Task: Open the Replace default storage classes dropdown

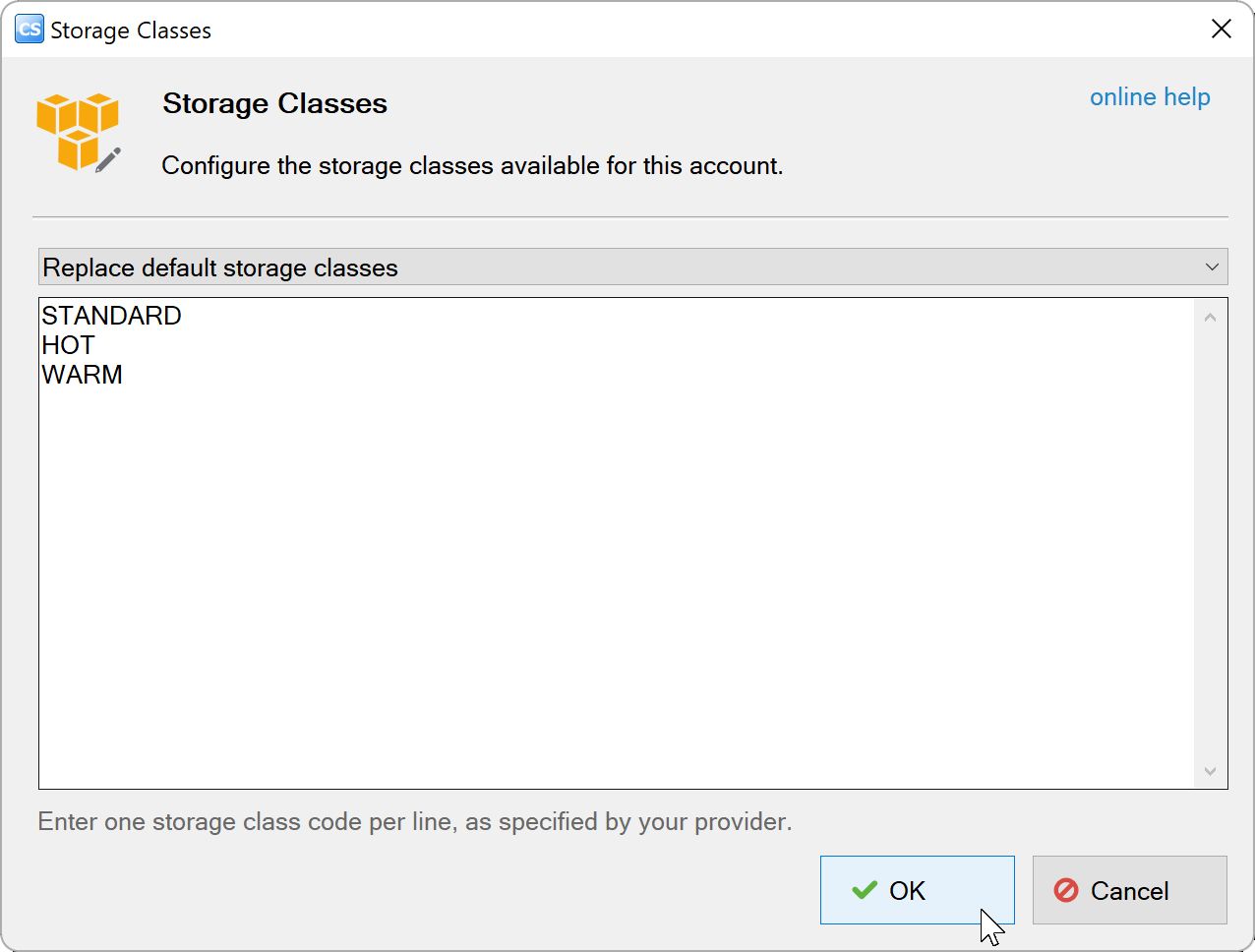Action: click(x=632, y=267)
